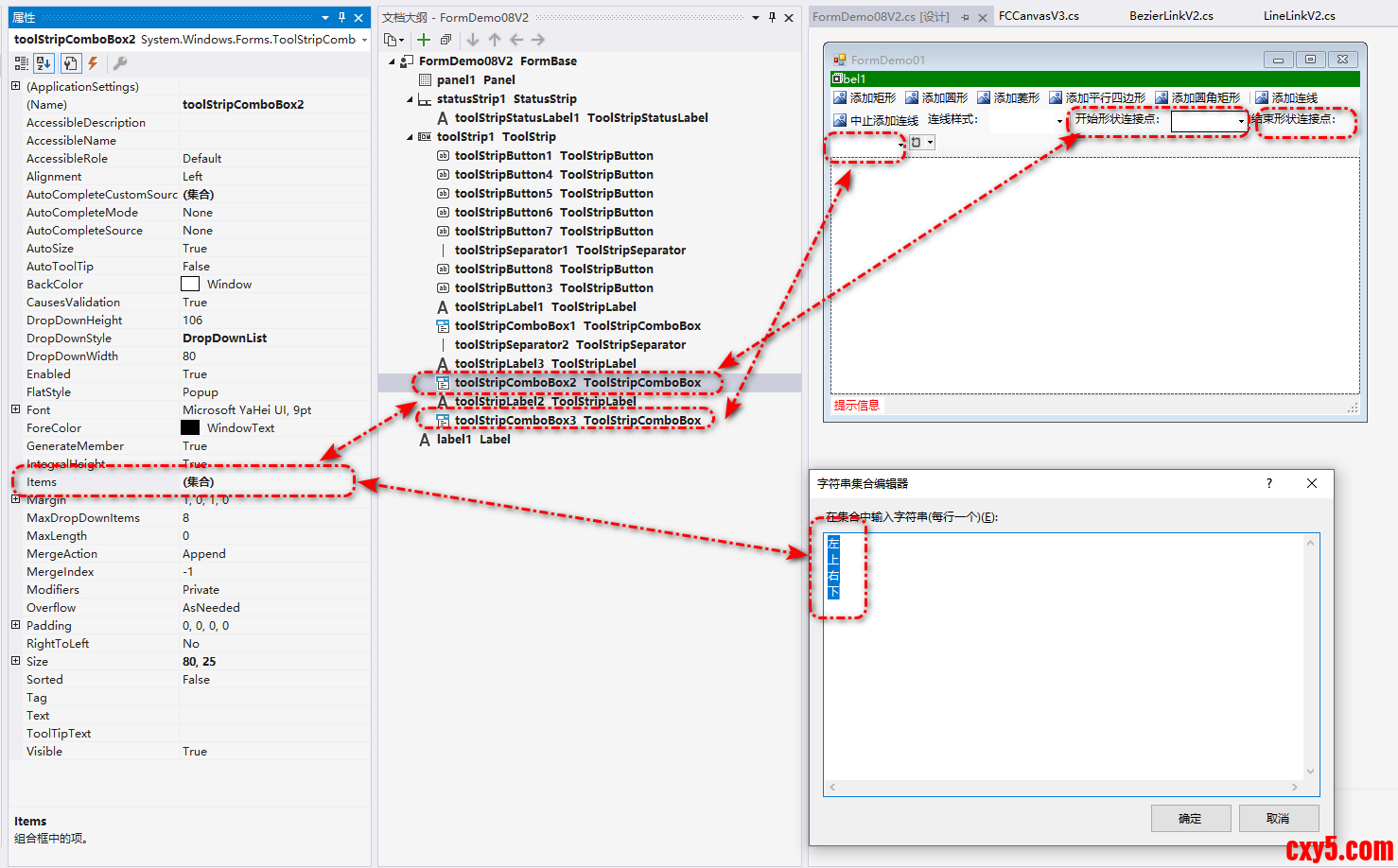This screenshot has height=868, width=1398.
Task: Move item down in Document Outline toolbar
Action: coord(473,40)
